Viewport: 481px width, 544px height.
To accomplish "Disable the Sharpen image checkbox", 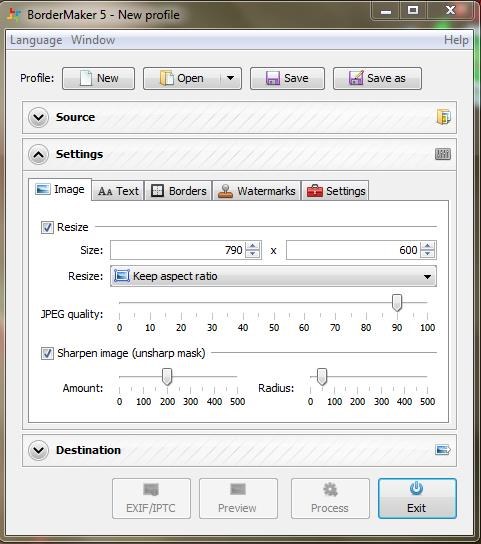I will pyautogui.click(x=47, y=354).
